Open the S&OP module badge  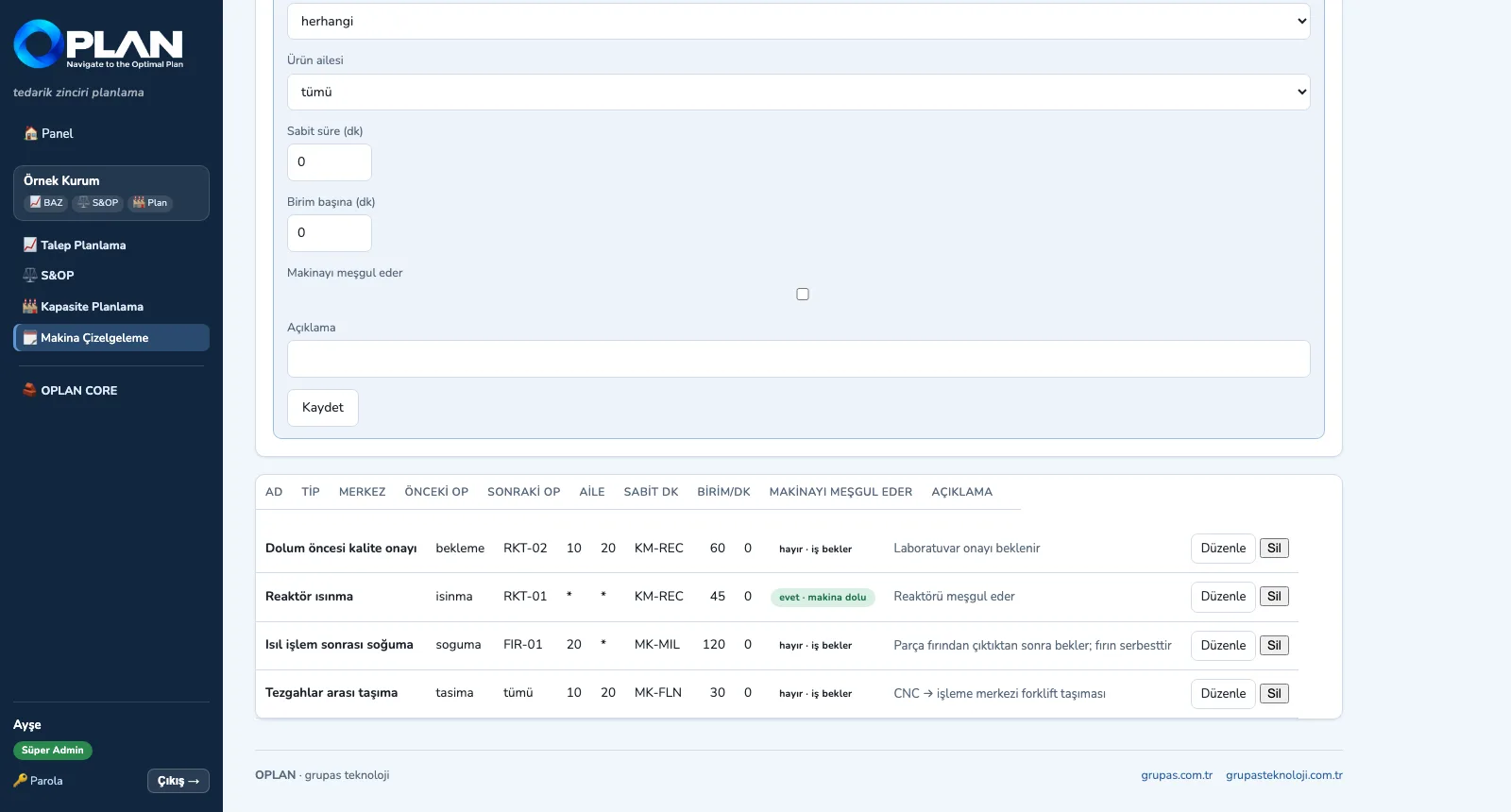click(x=97, y=203)
